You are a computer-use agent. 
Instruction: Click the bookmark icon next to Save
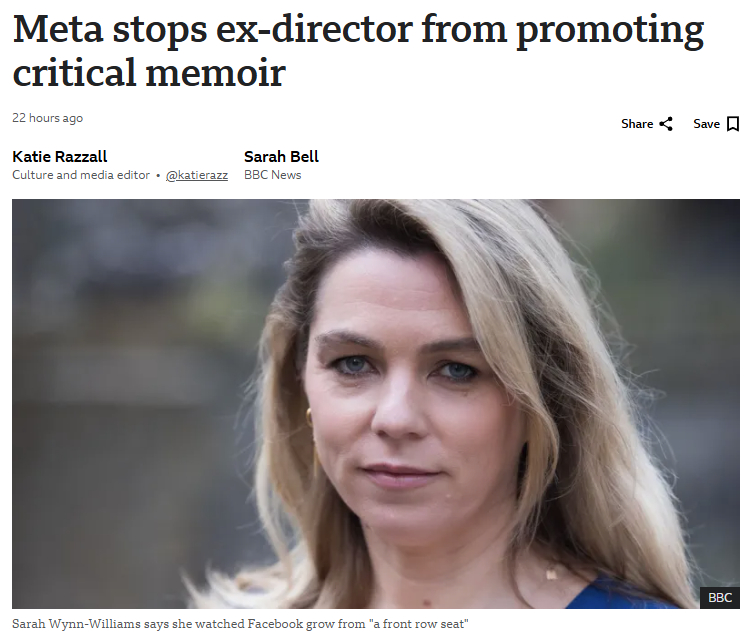click(732, 124)
